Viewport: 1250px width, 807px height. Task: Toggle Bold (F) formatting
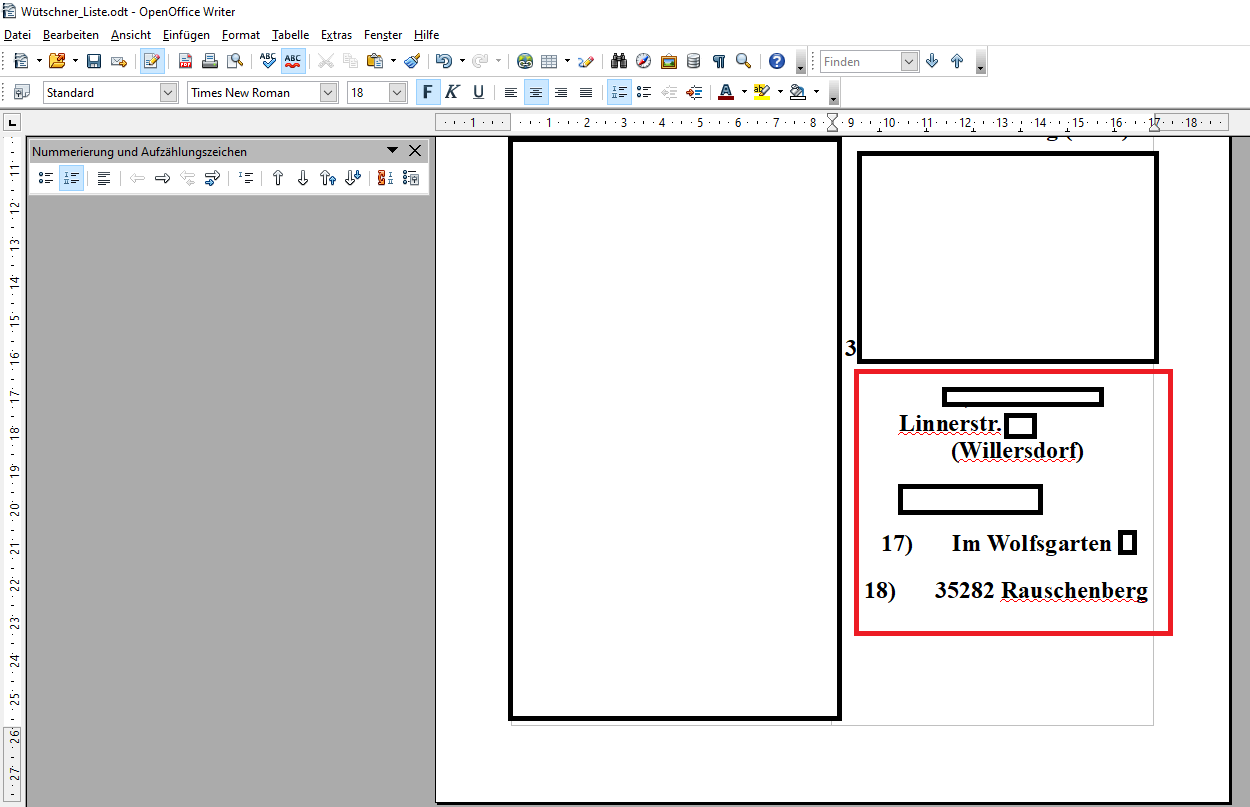pyautogui.click(x=428, y=92)
